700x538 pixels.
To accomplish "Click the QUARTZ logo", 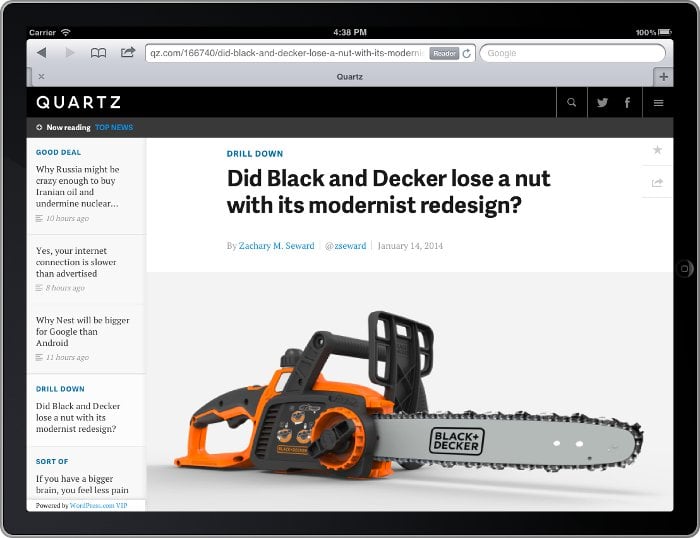I will (79, 102).
